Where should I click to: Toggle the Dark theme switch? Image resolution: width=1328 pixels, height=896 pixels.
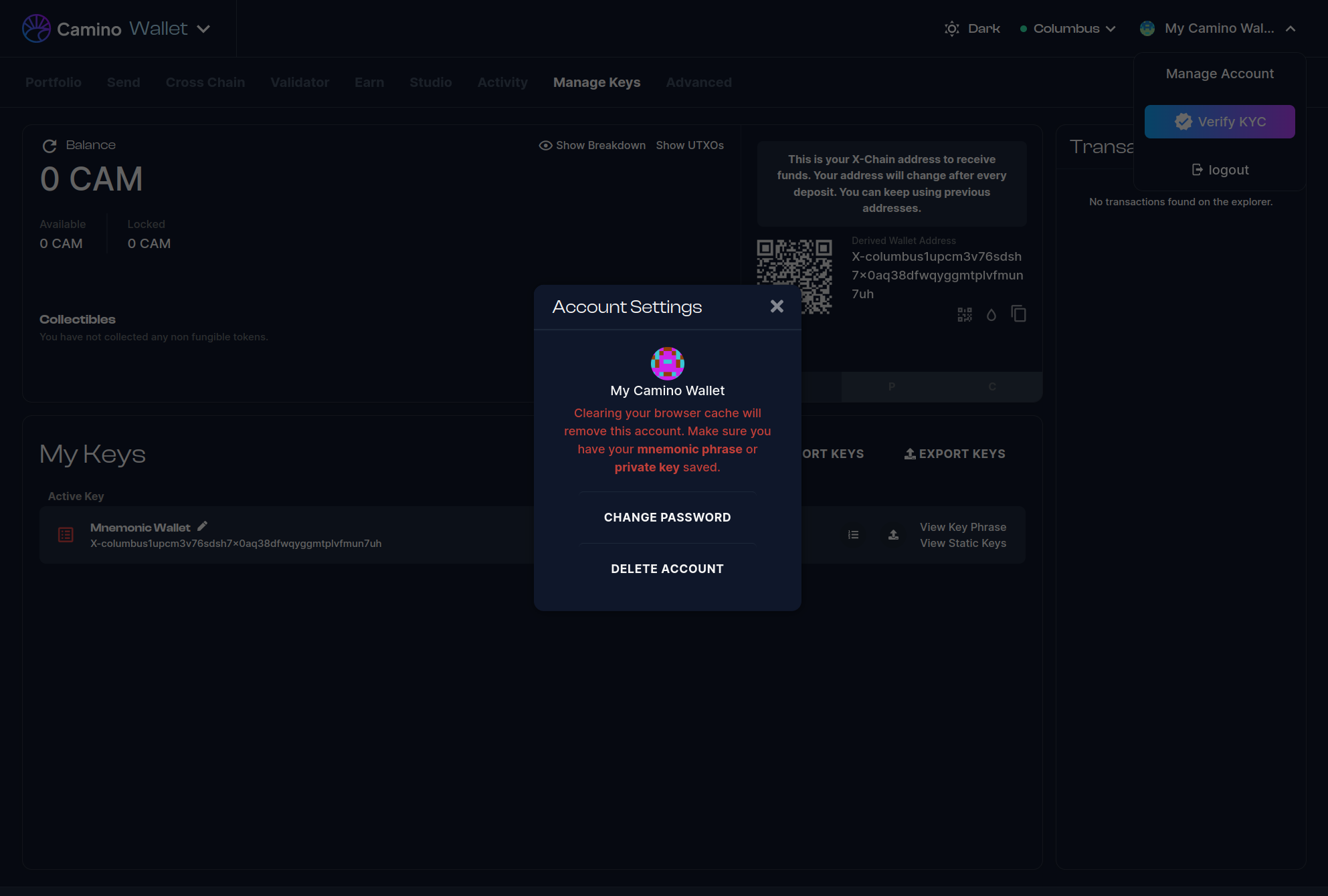971,29
